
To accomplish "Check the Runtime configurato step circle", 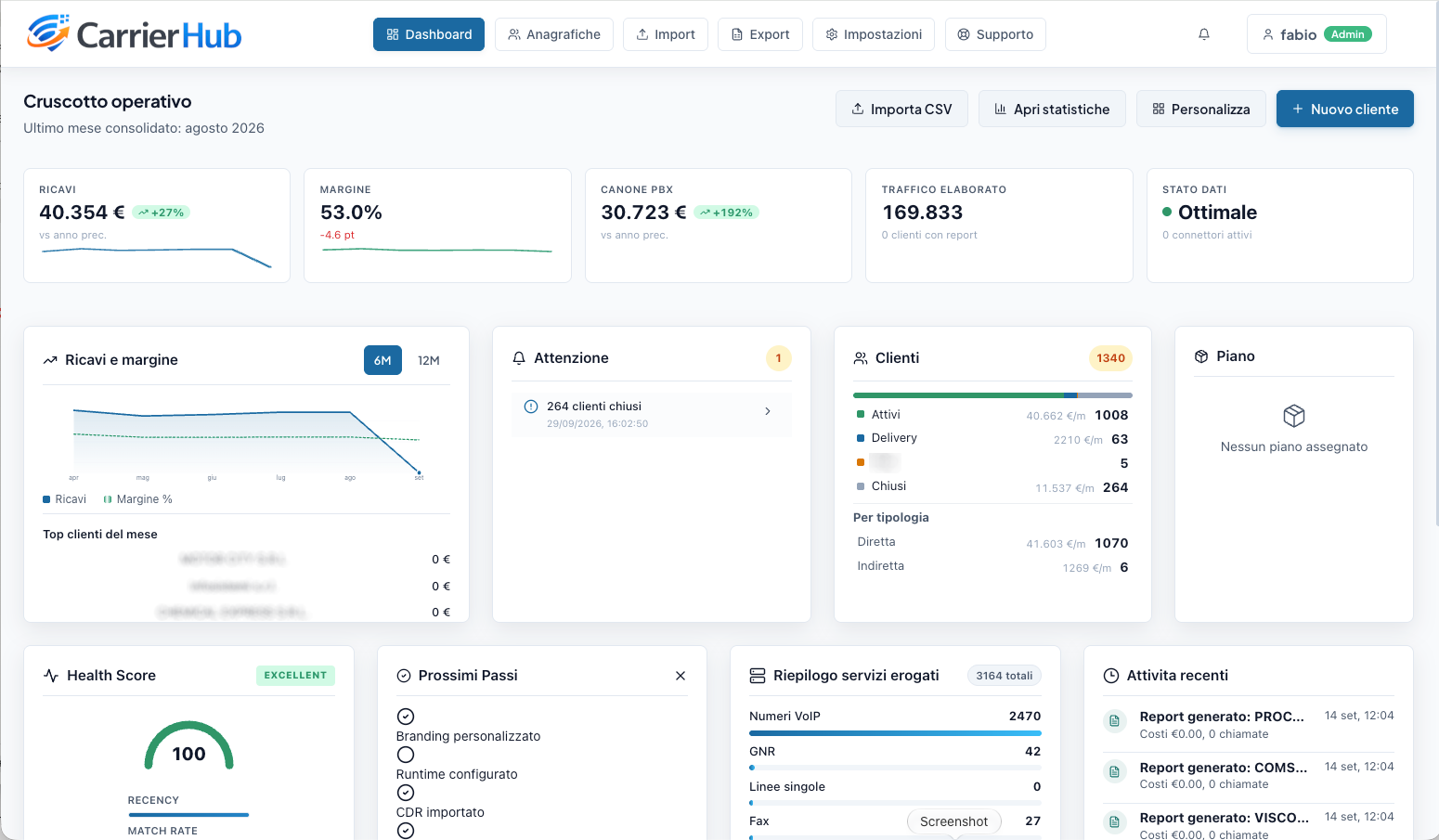I will pos(406,755).
